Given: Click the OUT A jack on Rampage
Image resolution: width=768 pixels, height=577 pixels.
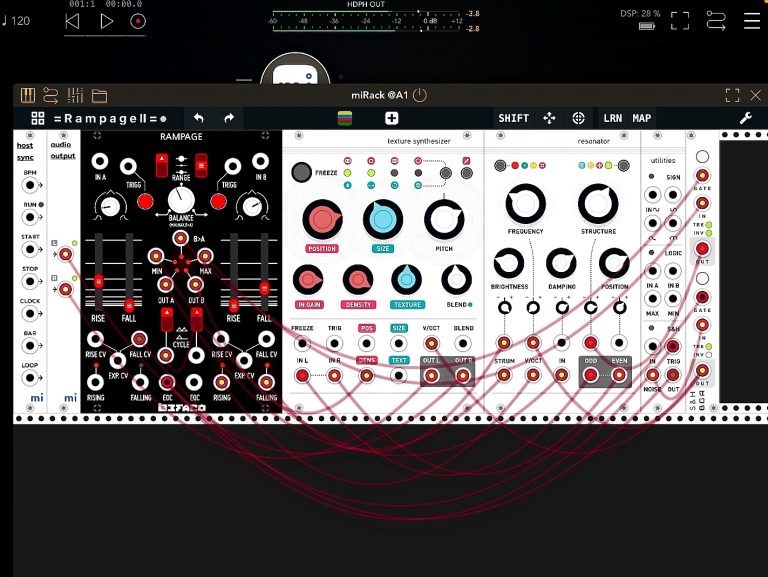Looking at the screenshot, I should (166, 285).
